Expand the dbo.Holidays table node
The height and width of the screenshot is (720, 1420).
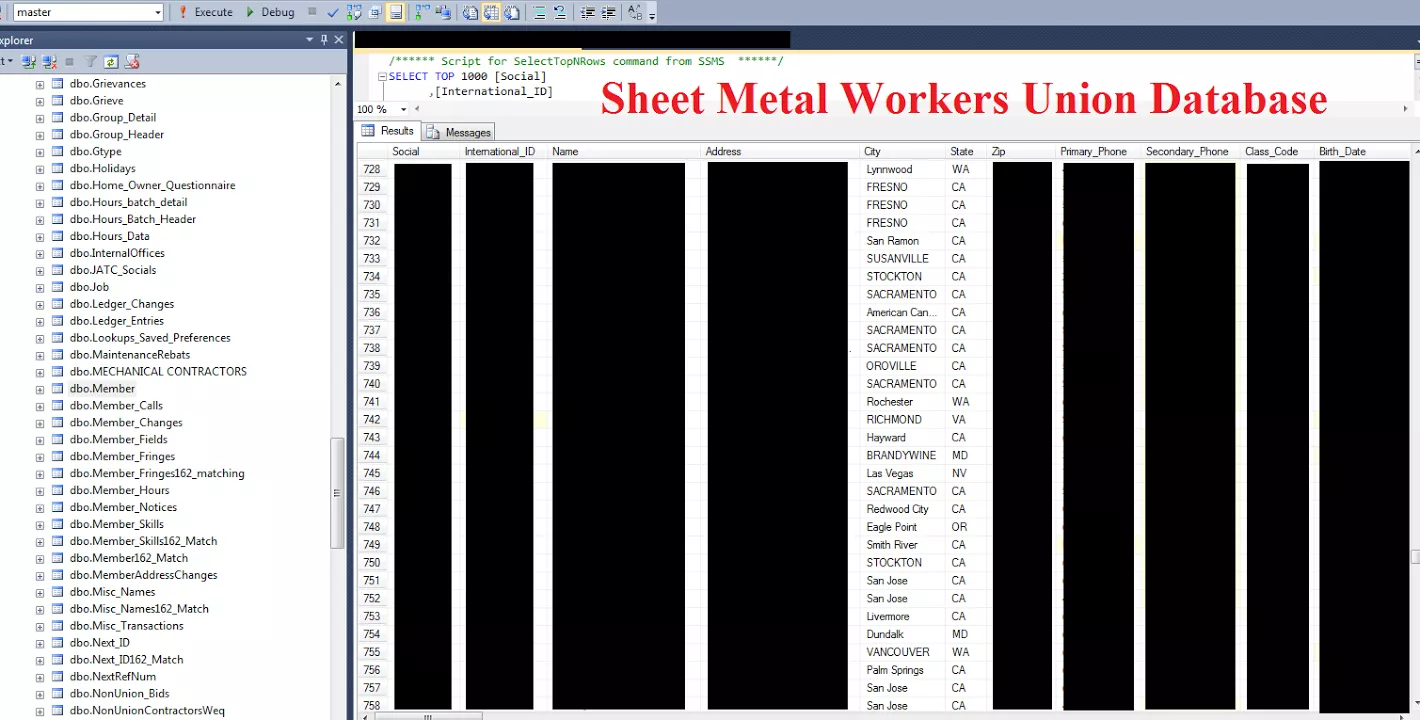pyautogui.click(x=38, y=168)
